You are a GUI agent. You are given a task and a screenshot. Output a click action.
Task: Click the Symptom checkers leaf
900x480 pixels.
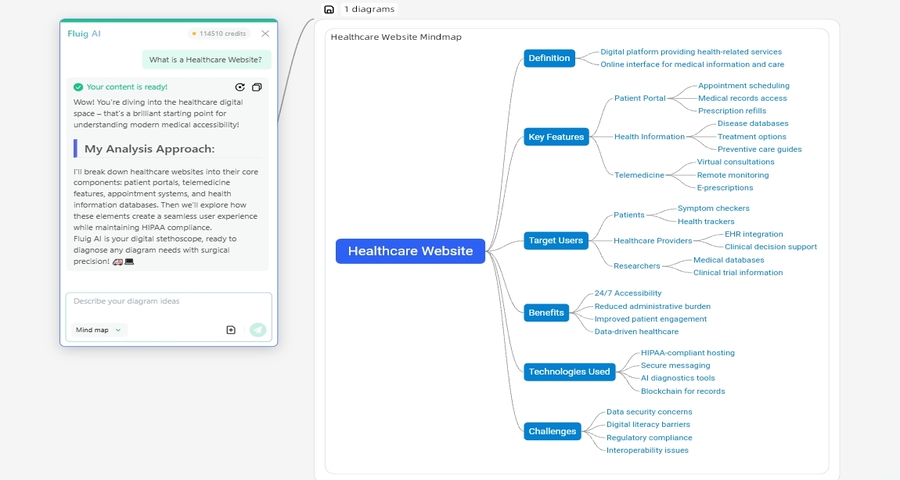(713, 208)
